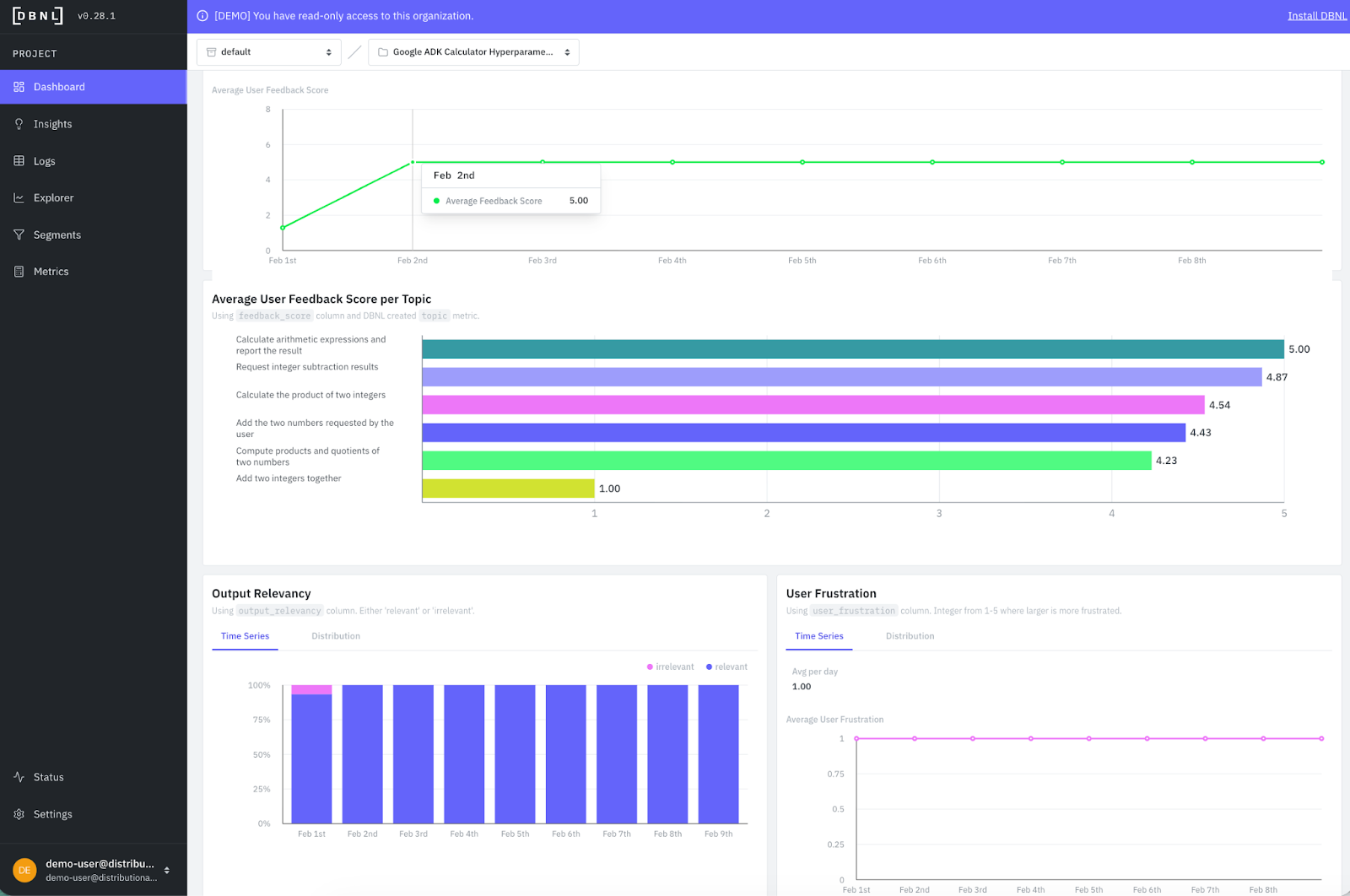The height and width of the screenshot is (896, 1350).
Task: Open Settings page link
Action: click(x=93, y=814)
